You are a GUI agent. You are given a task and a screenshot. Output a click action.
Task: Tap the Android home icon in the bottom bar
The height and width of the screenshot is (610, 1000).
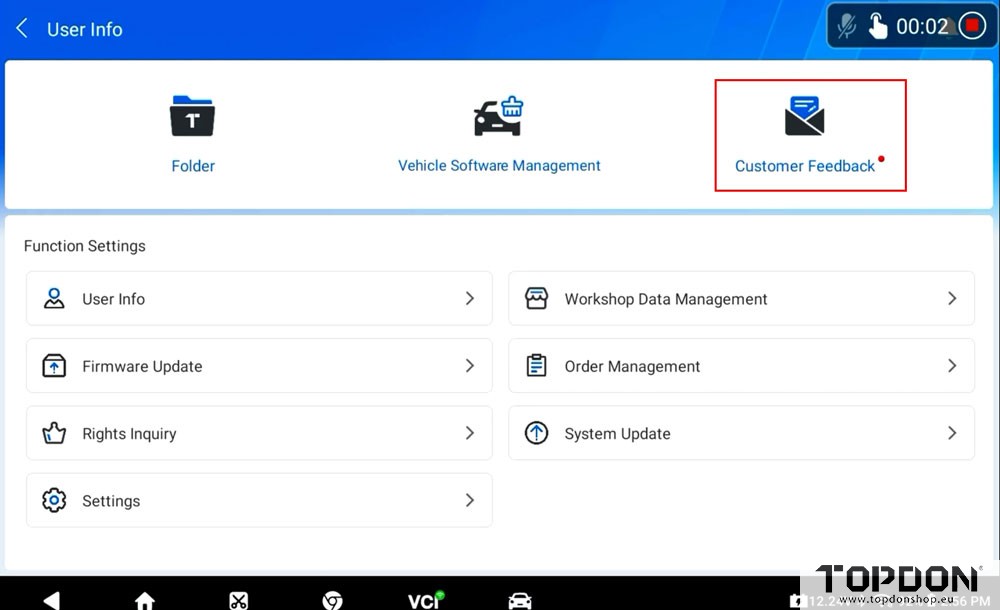[145, 600]
